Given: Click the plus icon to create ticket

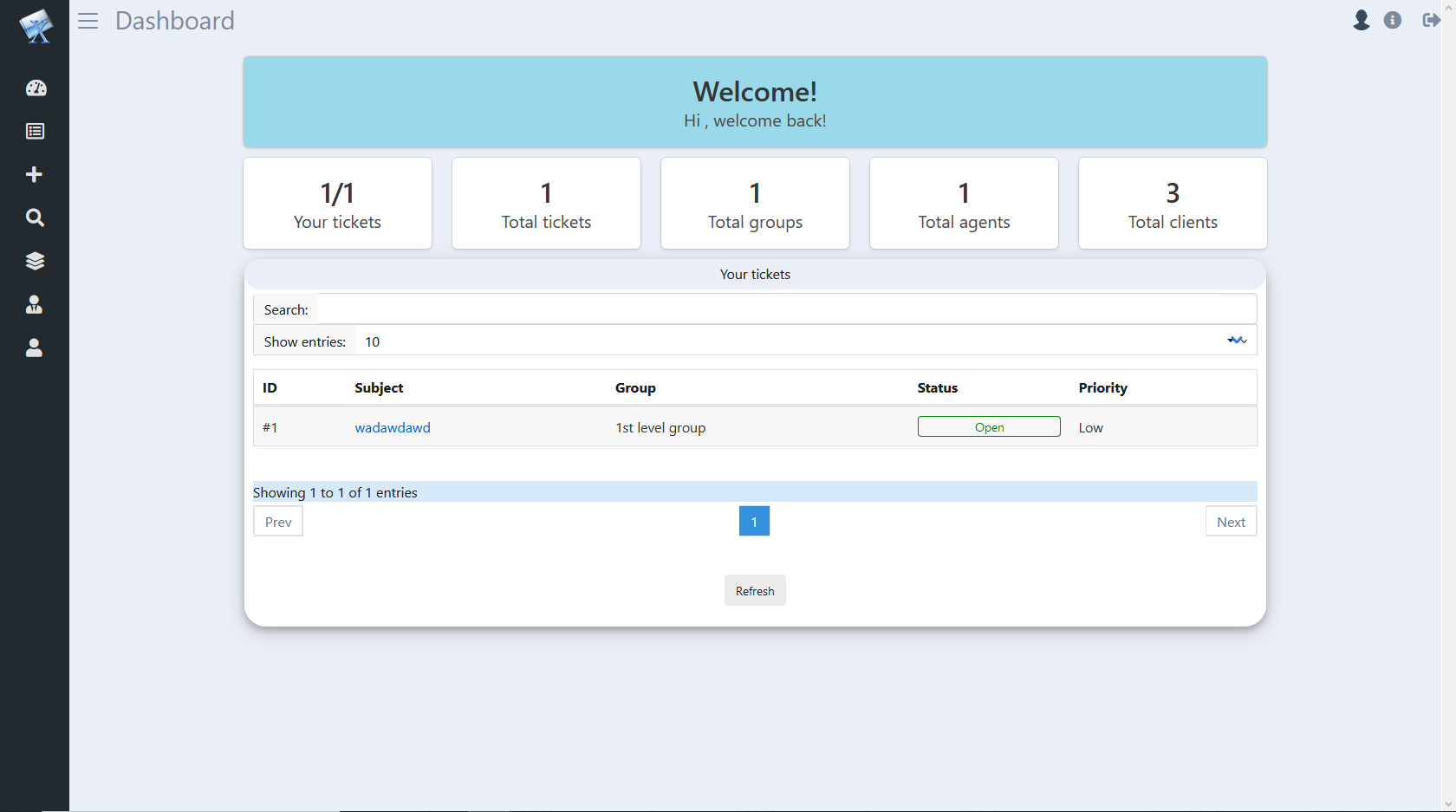Looking at the screenshot, I should 35,174.
